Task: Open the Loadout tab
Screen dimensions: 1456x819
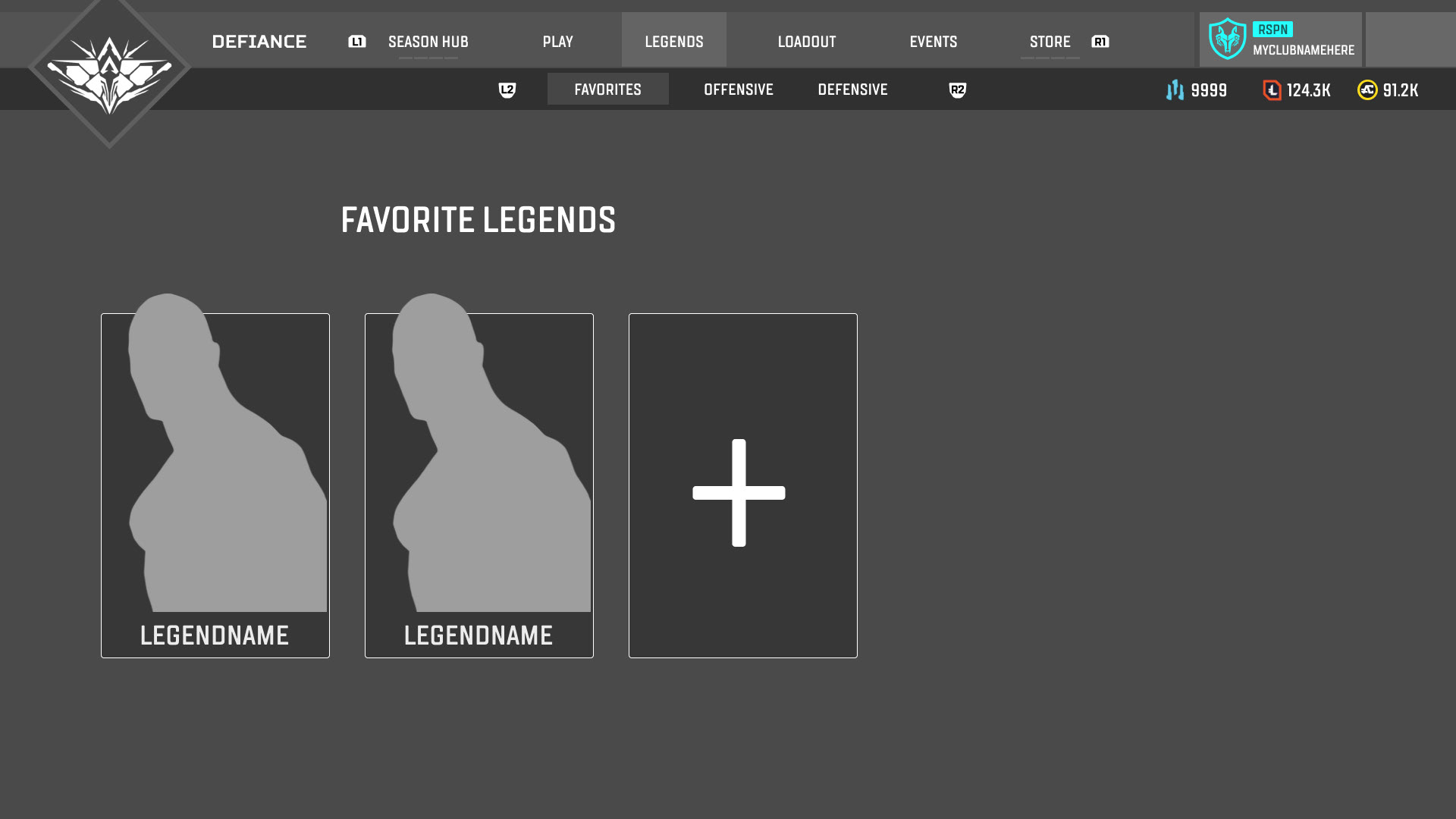Action: click(807, 42)
